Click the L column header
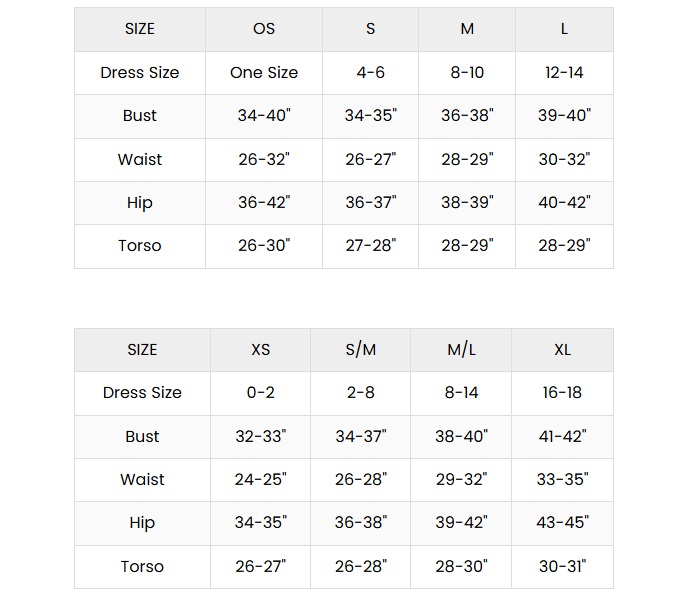This screenshot has width=700, height=603. [564, 29]
